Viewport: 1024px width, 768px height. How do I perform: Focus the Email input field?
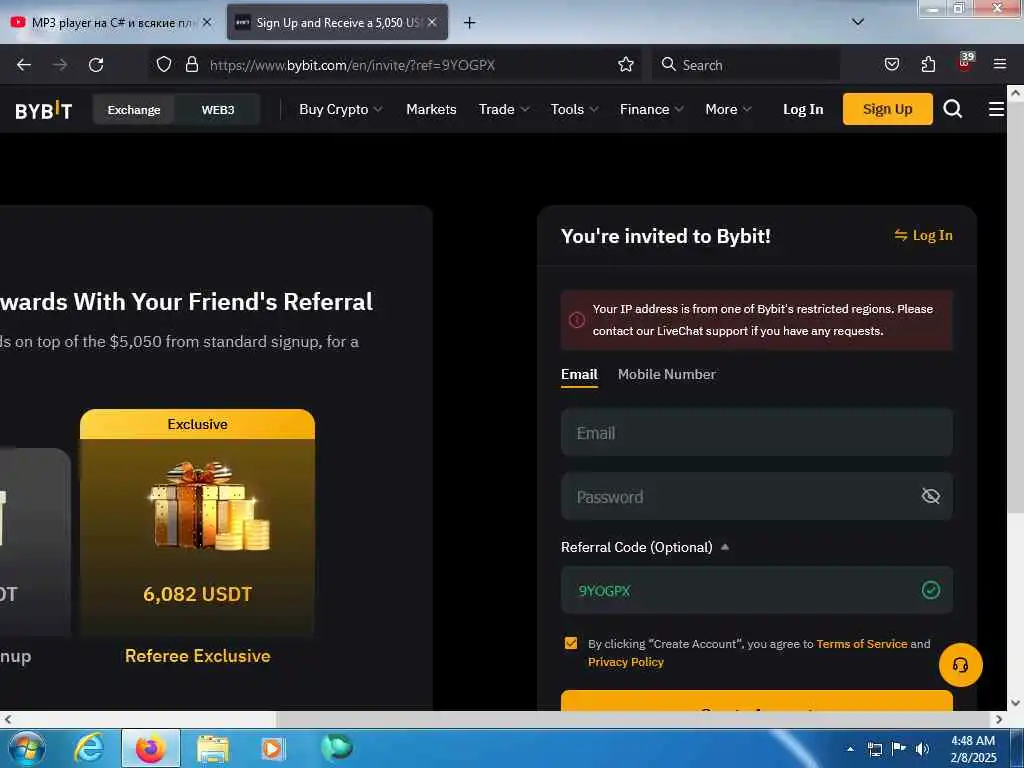(x=756, y=432)
